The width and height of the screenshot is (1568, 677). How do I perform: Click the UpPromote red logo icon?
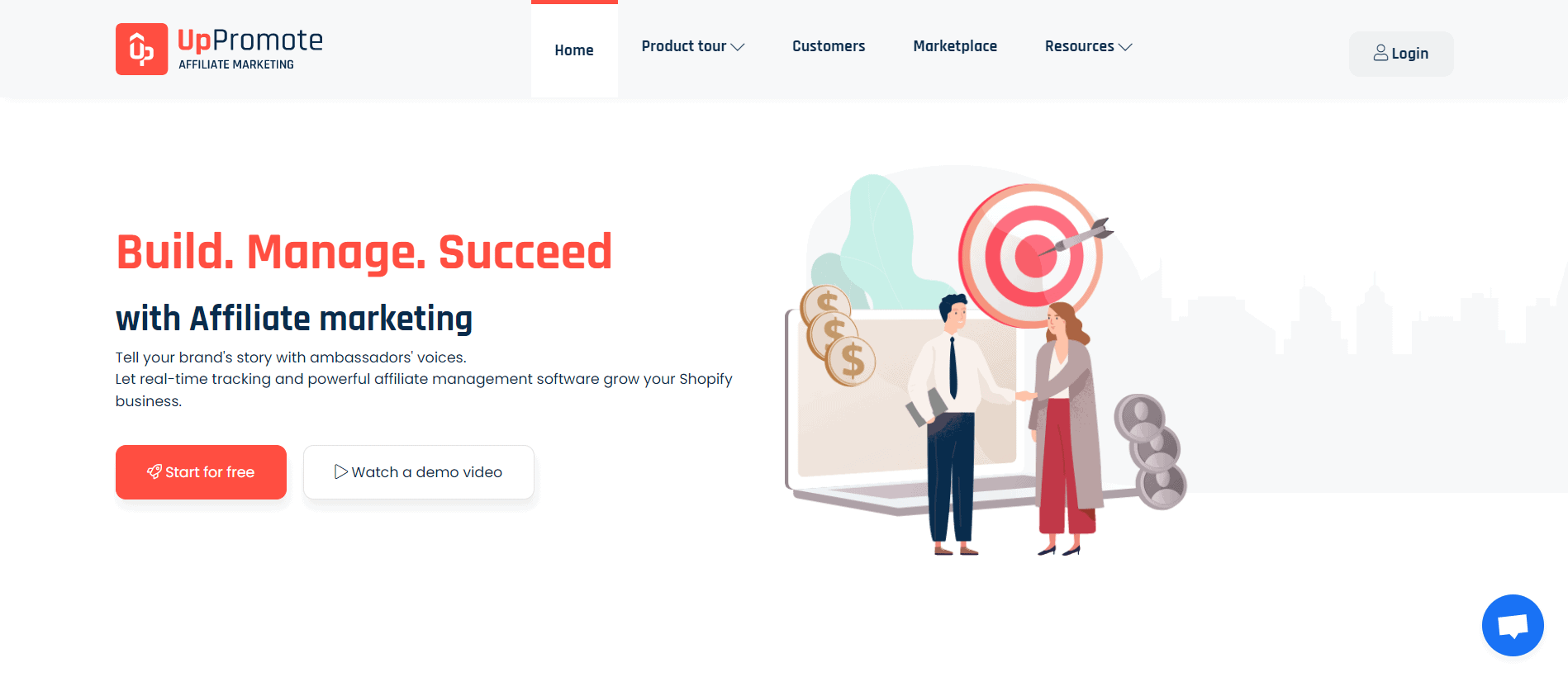click(x=141, y=49)
